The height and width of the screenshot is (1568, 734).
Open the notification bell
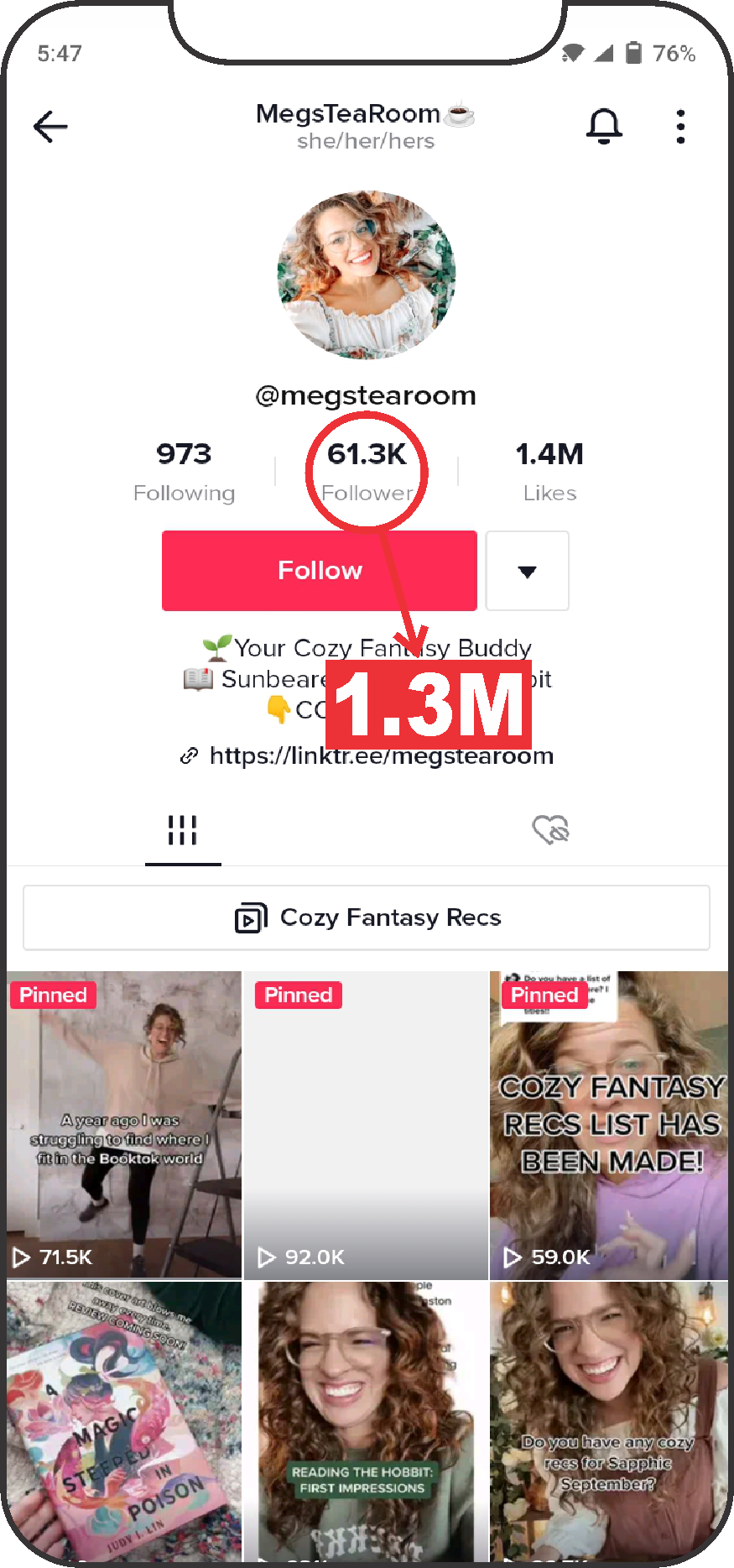604,127
